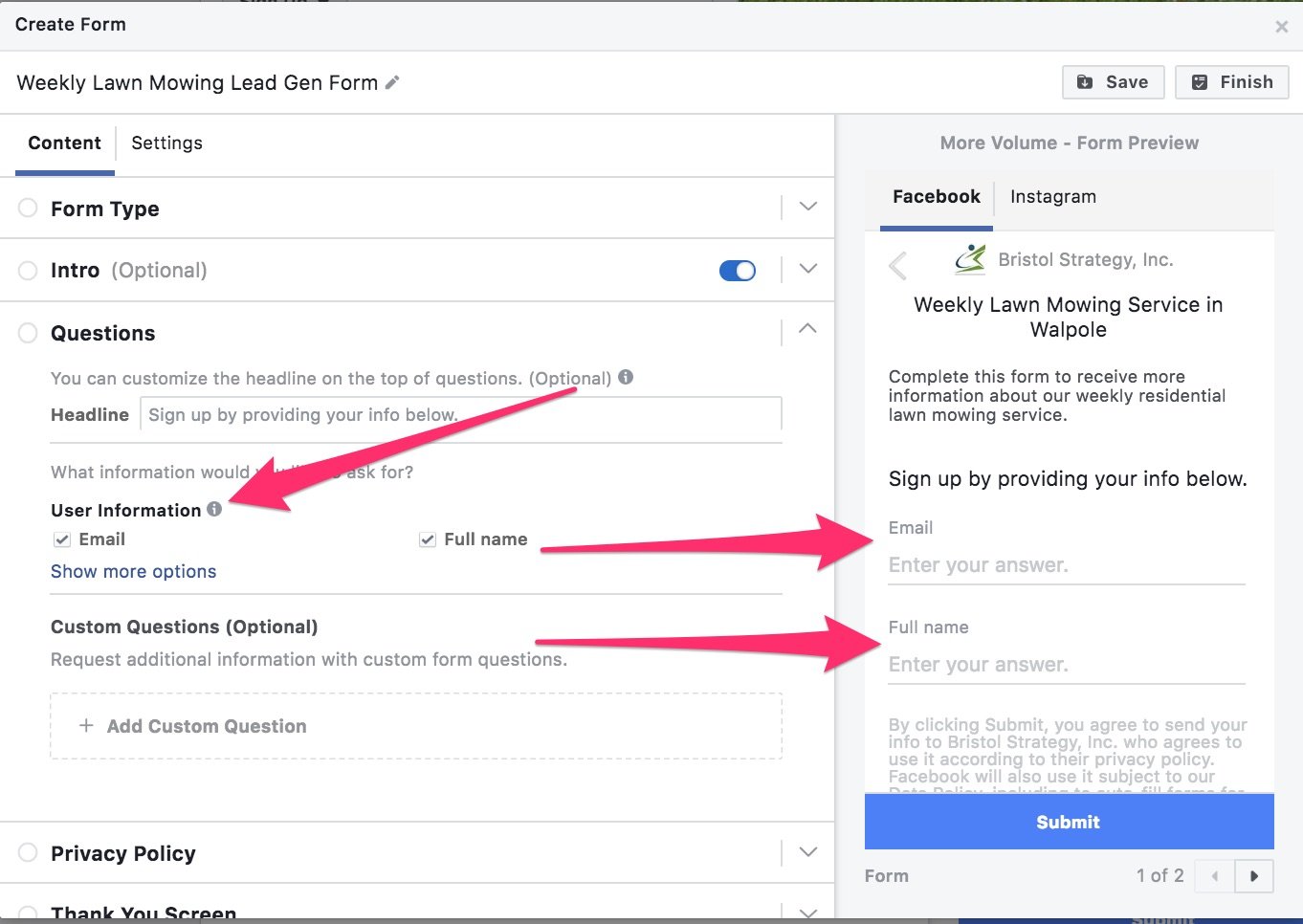Open the Settings tab

(x=166, y=143)
